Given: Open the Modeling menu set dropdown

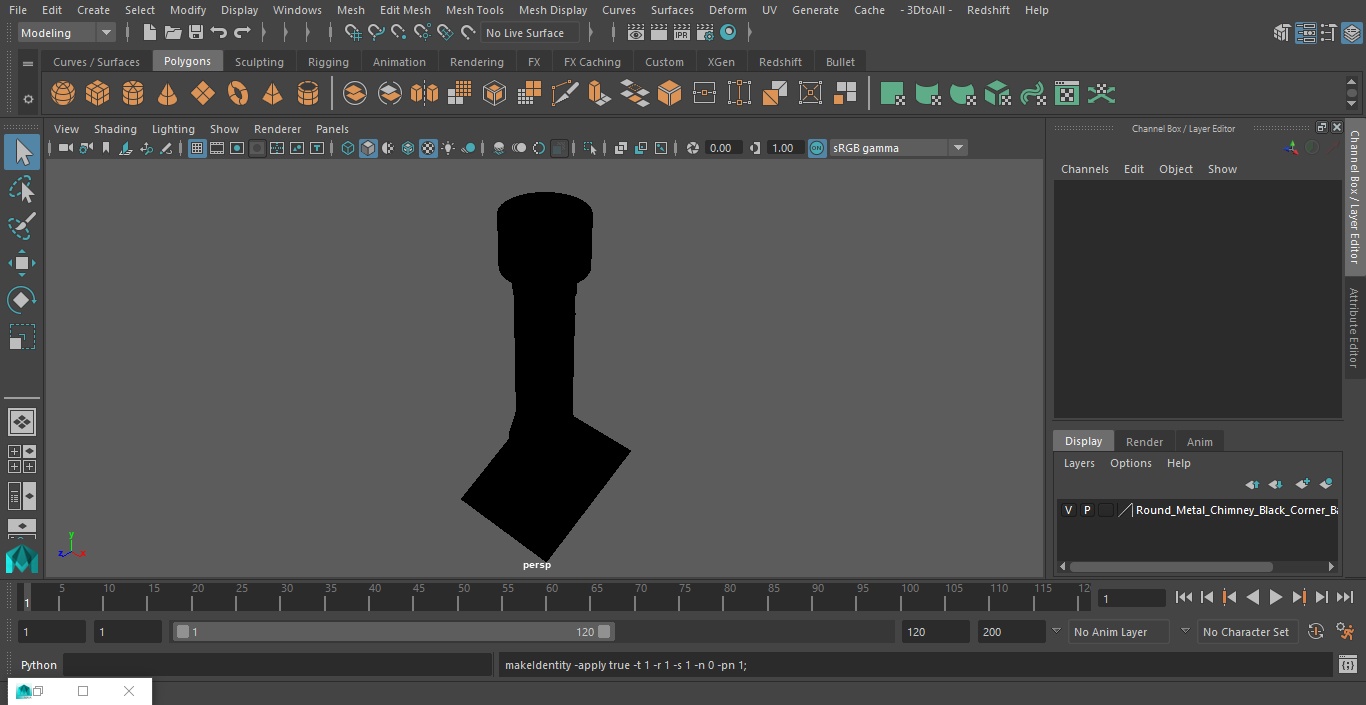Looking at the screenshot, I should (66, 33).
